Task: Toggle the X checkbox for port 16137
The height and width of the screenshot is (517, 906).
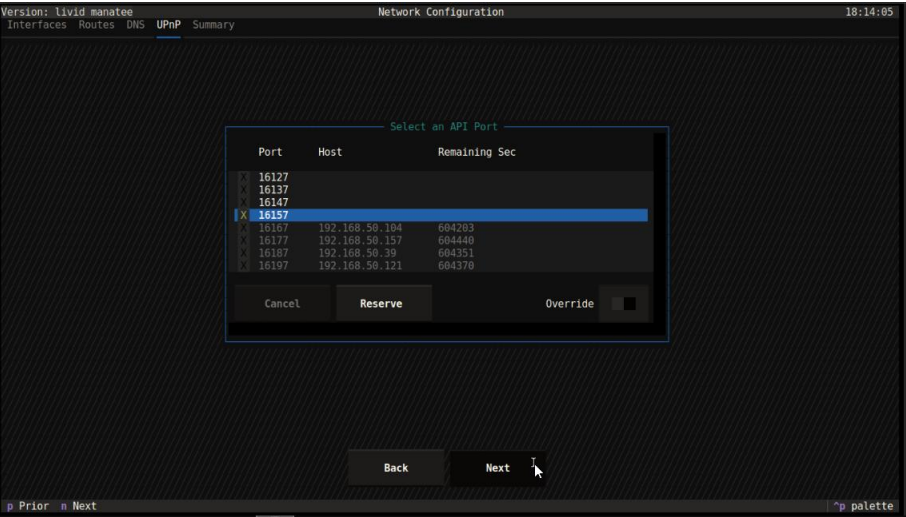Action: click(243, 190)
